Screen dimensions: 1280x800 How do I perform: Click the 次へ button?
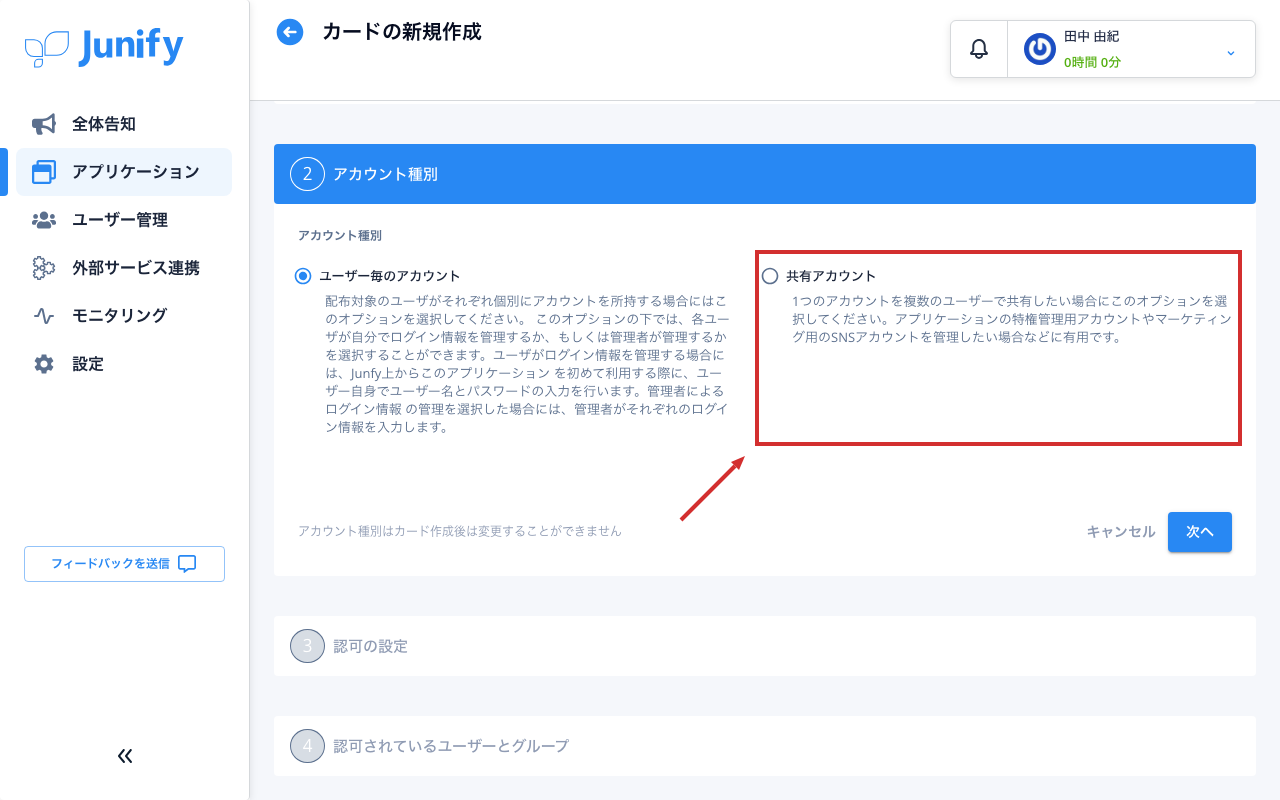click(1200, 532)
